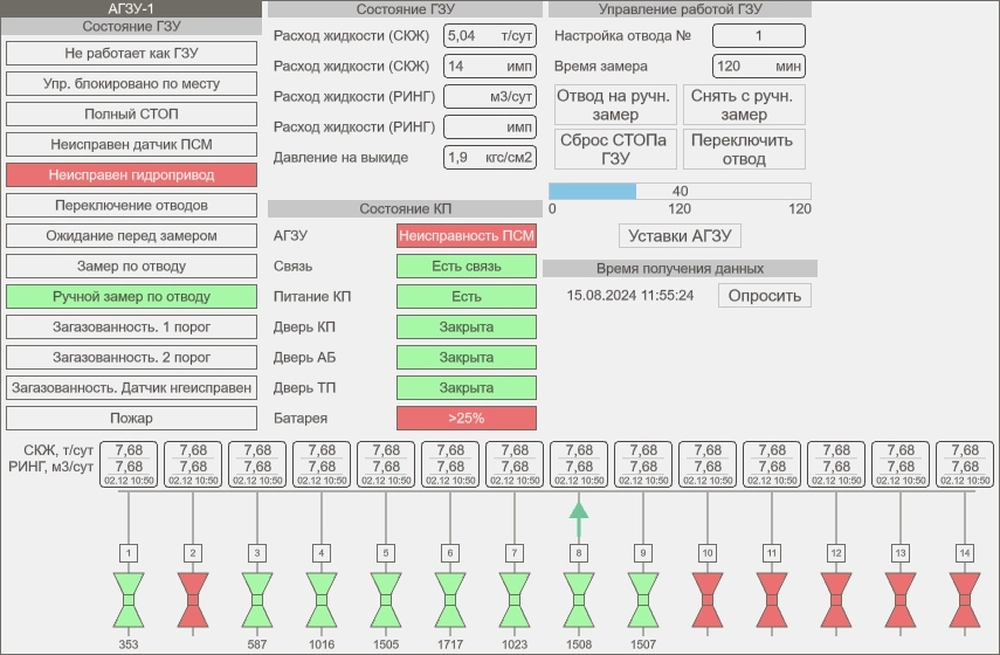The height and width of the screenshot is (655, 1000).
Task: Select the green valve of outlet 8
Action: tap(578, 600)
